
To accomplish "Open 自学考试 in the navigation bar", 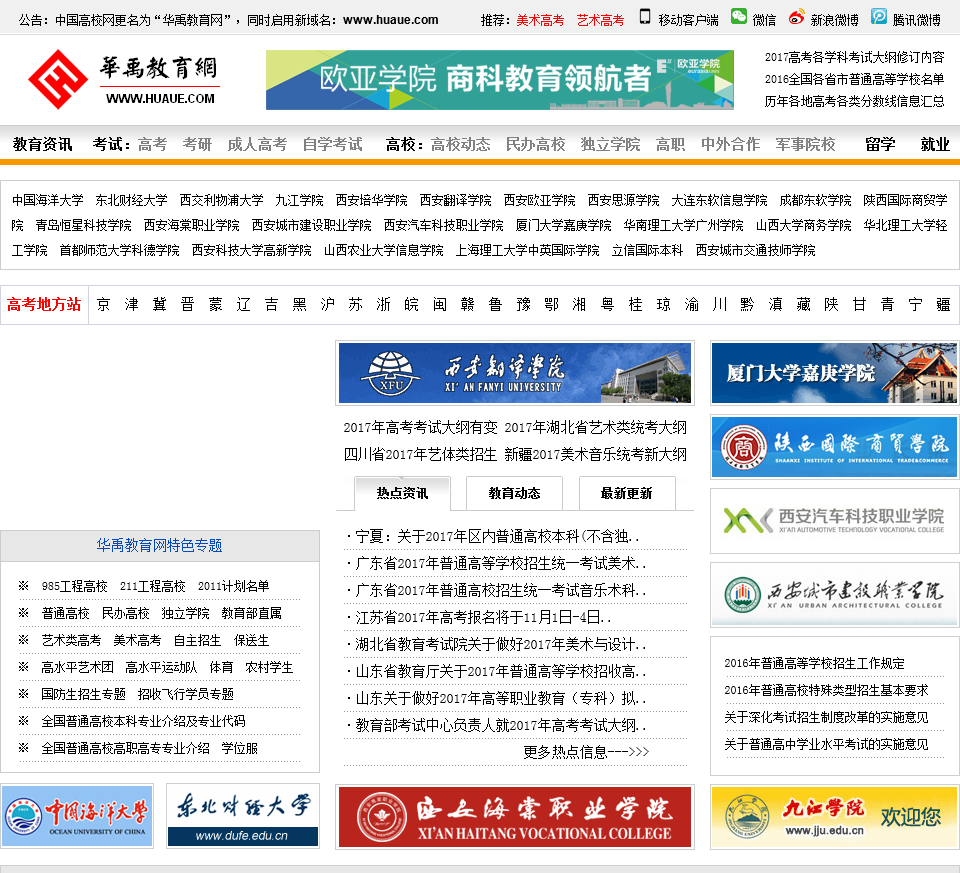I will point(332,144).
